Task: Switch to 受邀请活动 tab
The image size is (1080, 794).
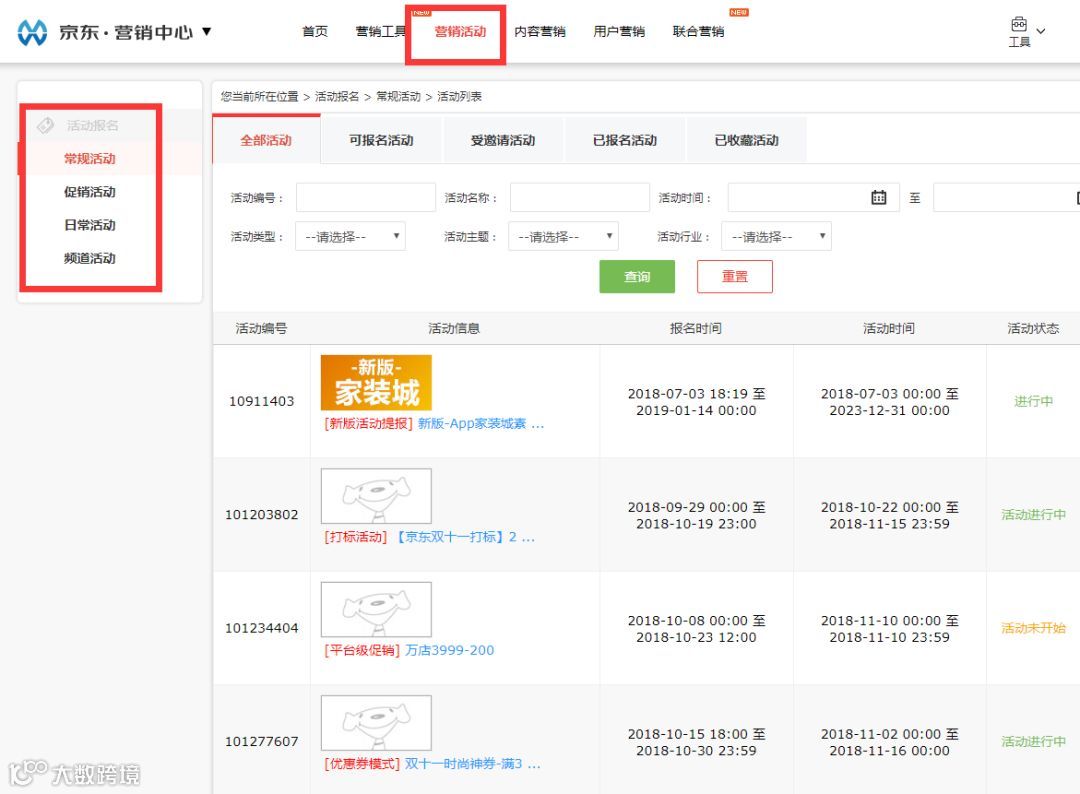Action: point(503,140)
